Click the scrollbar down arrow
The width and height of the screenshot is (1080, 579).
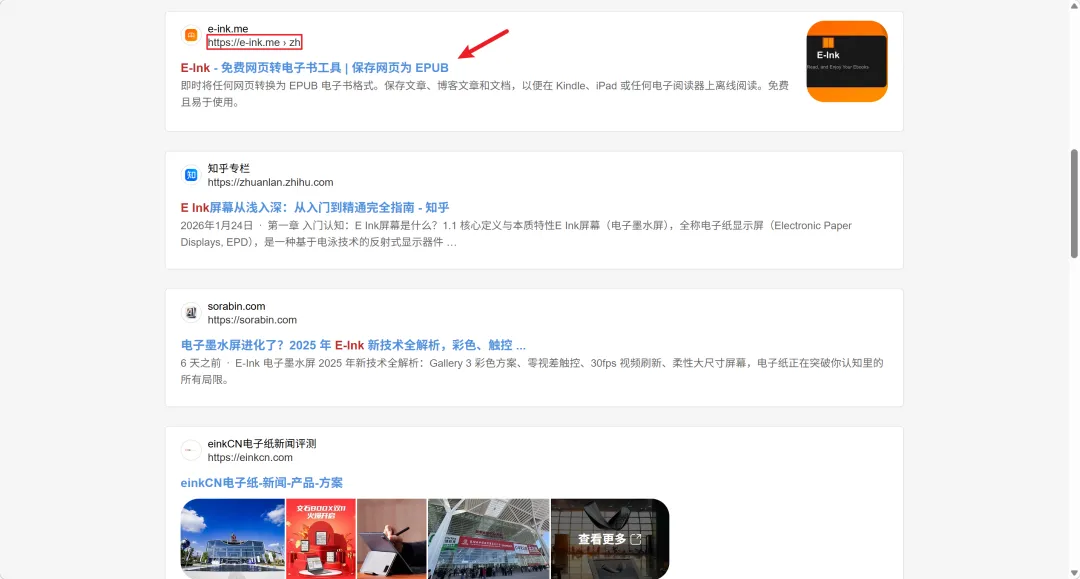(1074, 573)
